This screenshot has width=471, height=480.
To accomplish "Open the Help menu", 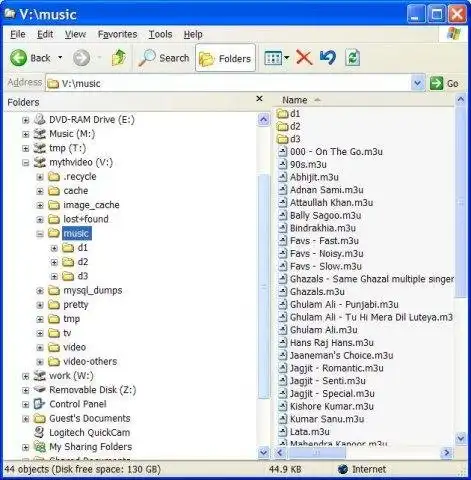I will pyautogui.click(x=193, y=34).
